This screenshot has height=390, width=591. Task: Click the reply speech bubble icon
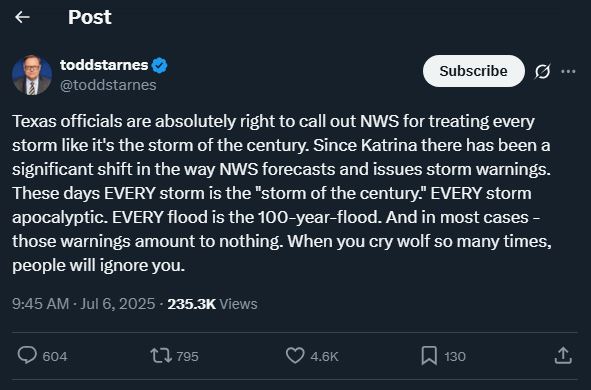(x=27, y=355)
